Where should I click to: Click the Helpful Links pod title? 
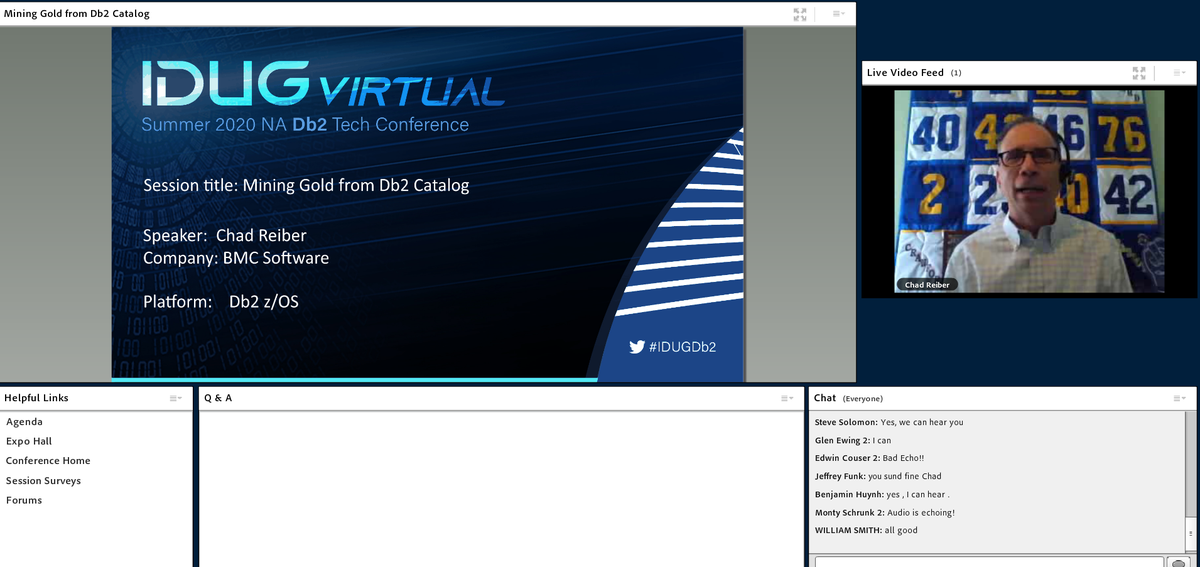click(x=37, y=398)
